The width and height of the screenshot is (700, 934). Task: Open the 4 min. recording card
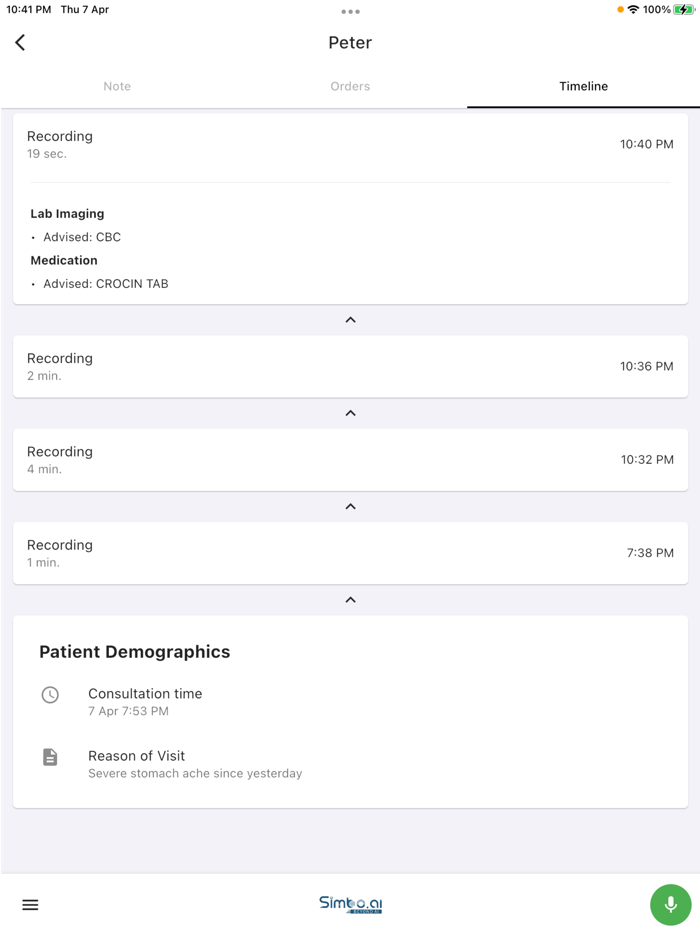[x=350, y=460]
